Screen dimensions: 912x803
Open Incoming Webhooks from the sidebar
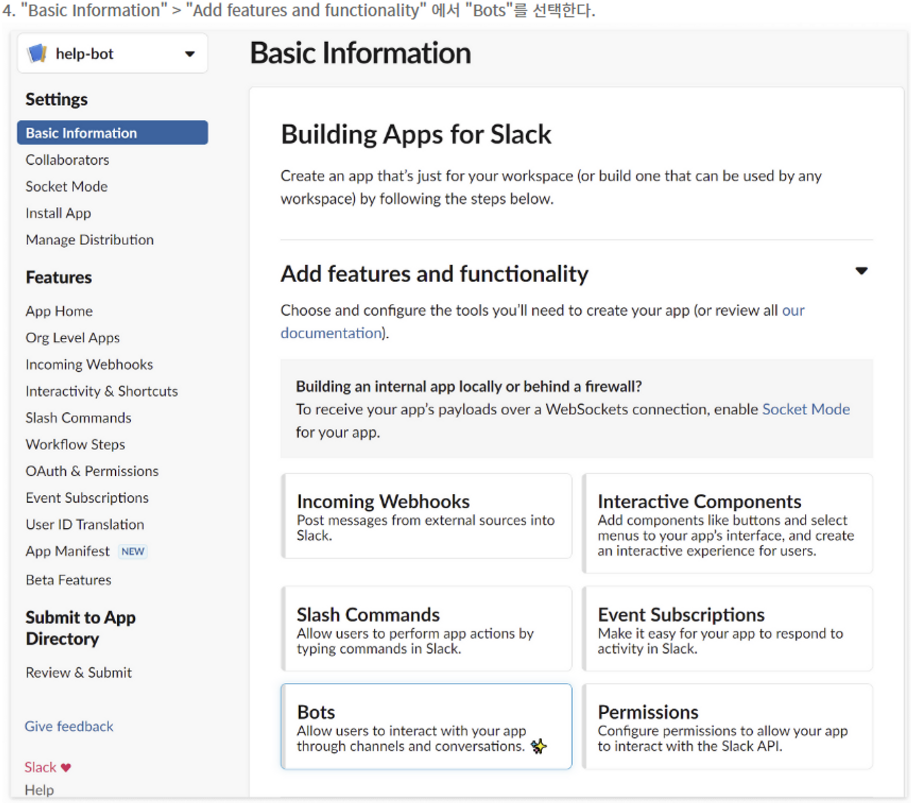coord(89,365)
